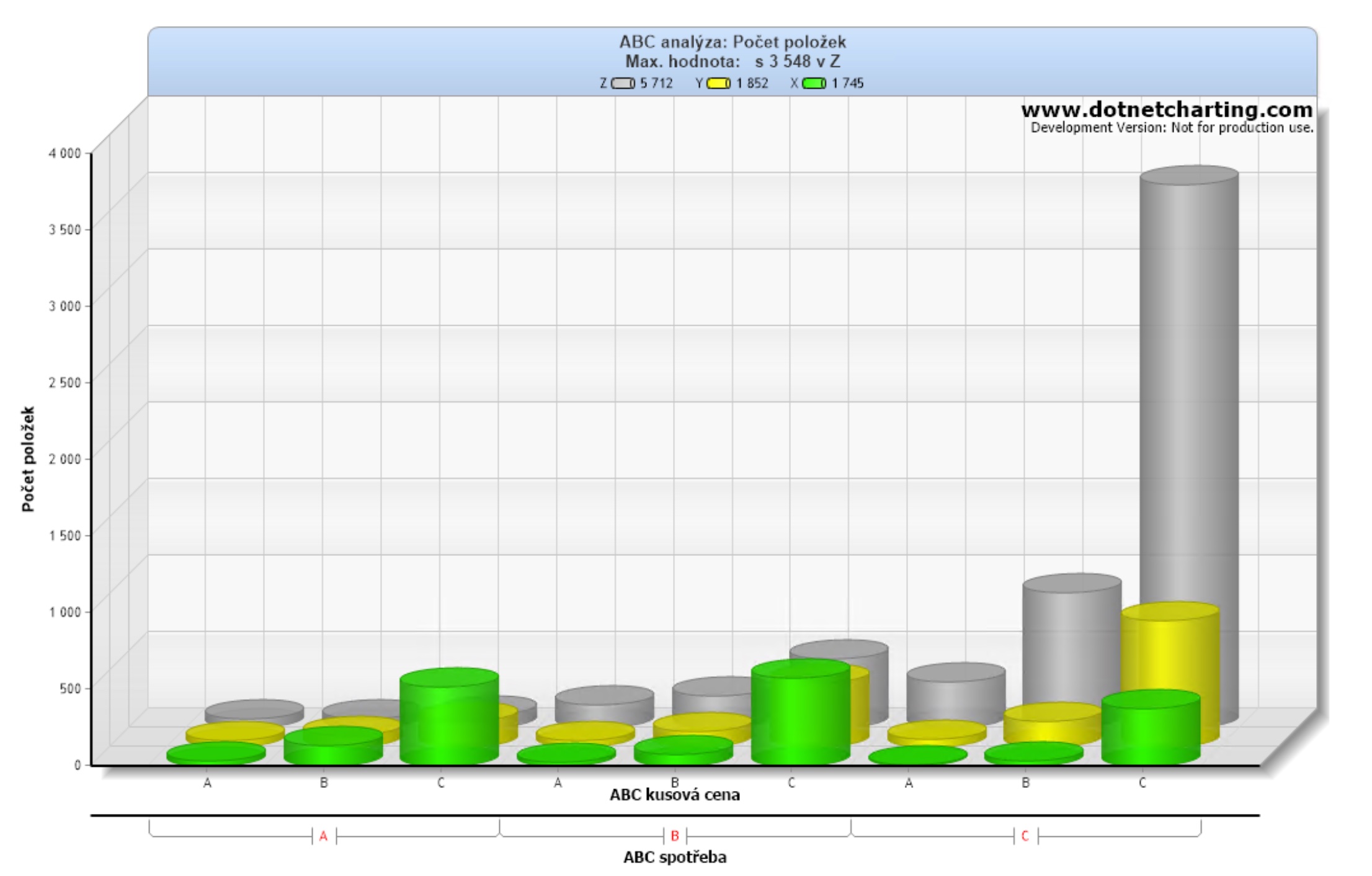Click green X cylinder at price C in group C
The image size is (1372, 876).
[1151, 727]
